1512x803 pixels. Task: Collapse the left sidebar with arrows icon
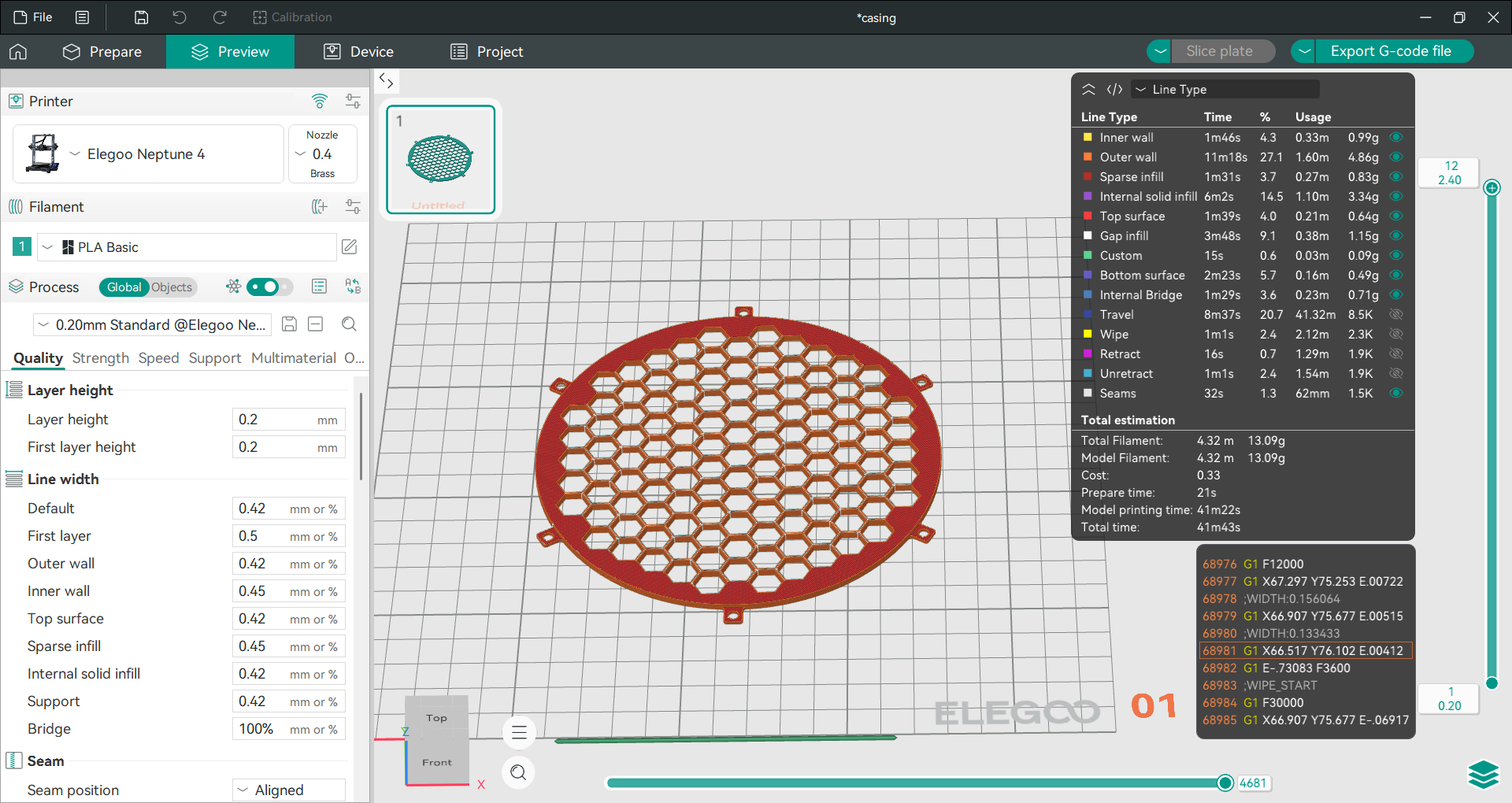(386, 80)
